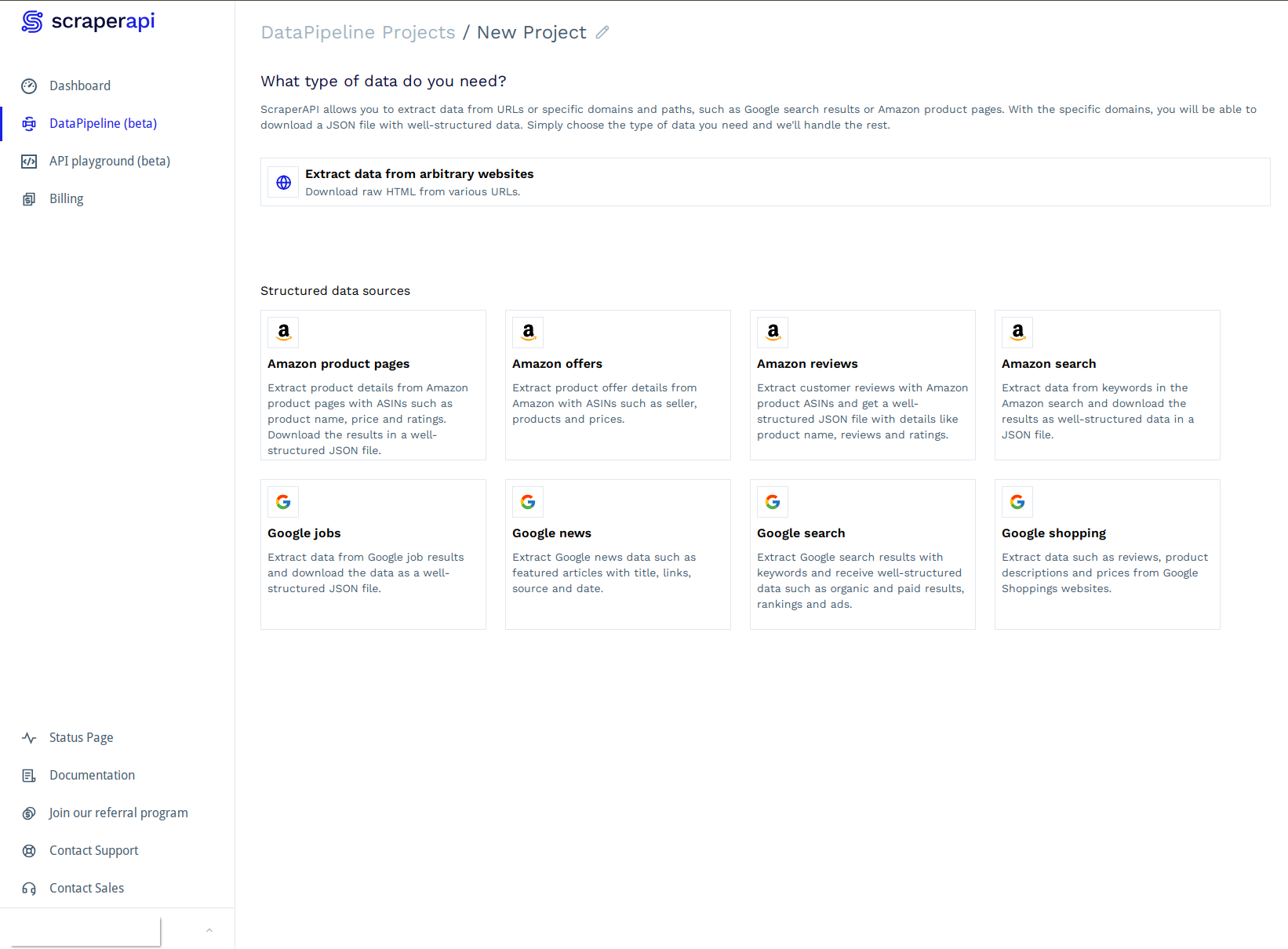Open Dashboard from the sidebar
The image size is (1288, 949).
pyautogui.click(x=80, y=85)
